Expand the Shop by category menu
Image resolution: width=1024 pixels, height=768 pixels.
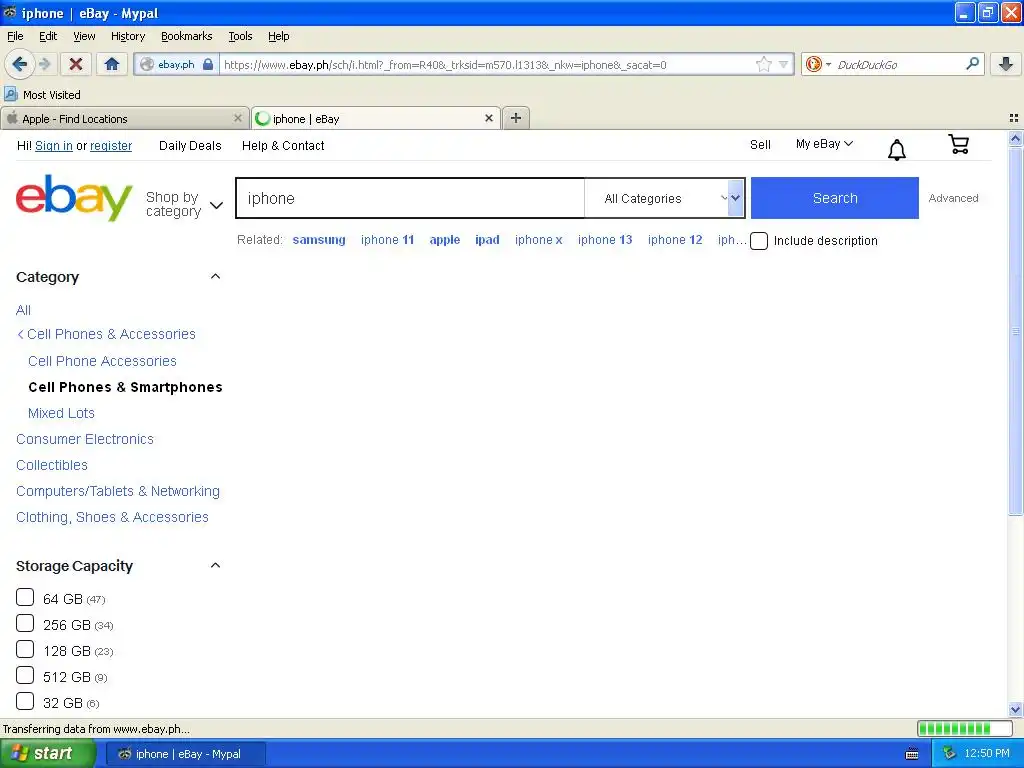point(184,204)
